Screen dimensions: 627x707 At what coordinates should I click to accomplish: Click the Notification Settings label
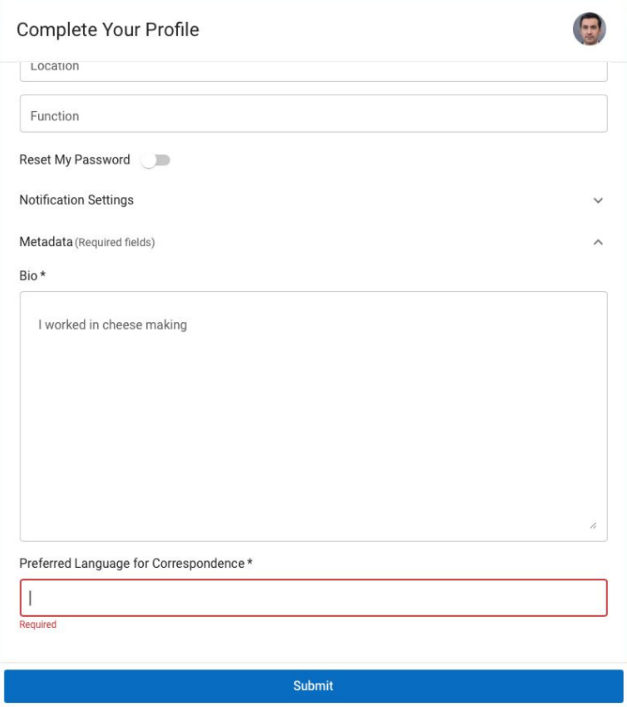coord(76,200)
